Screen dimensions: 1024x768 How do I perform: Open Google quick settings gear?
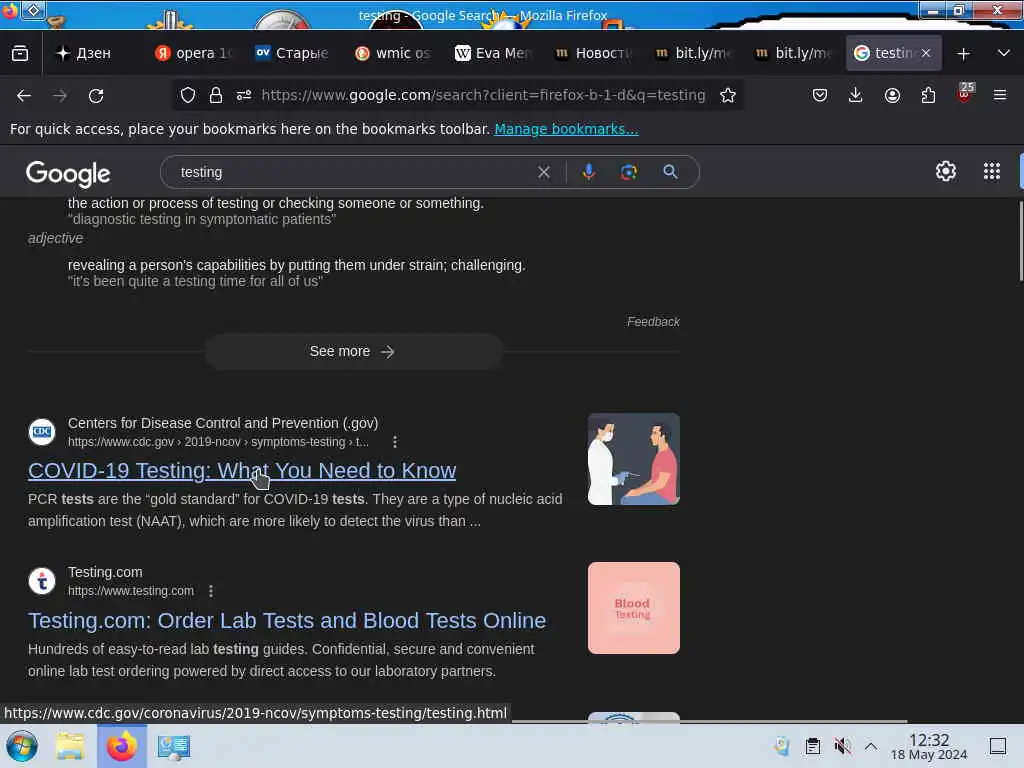pyautogui.click(x=946, y=171)
